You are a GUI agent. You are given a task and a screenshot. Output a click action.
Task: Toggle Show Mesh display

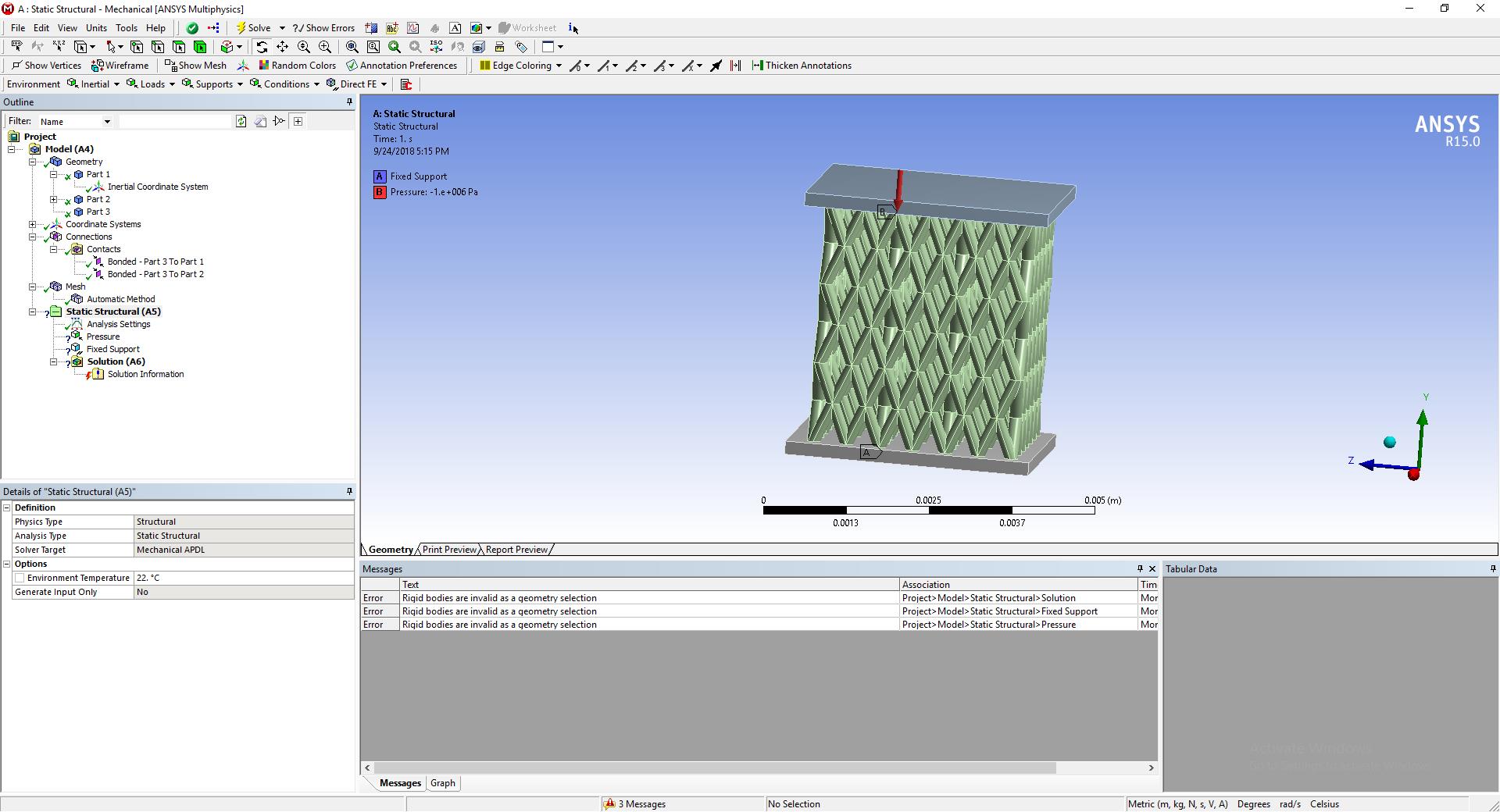click(195, 66)
